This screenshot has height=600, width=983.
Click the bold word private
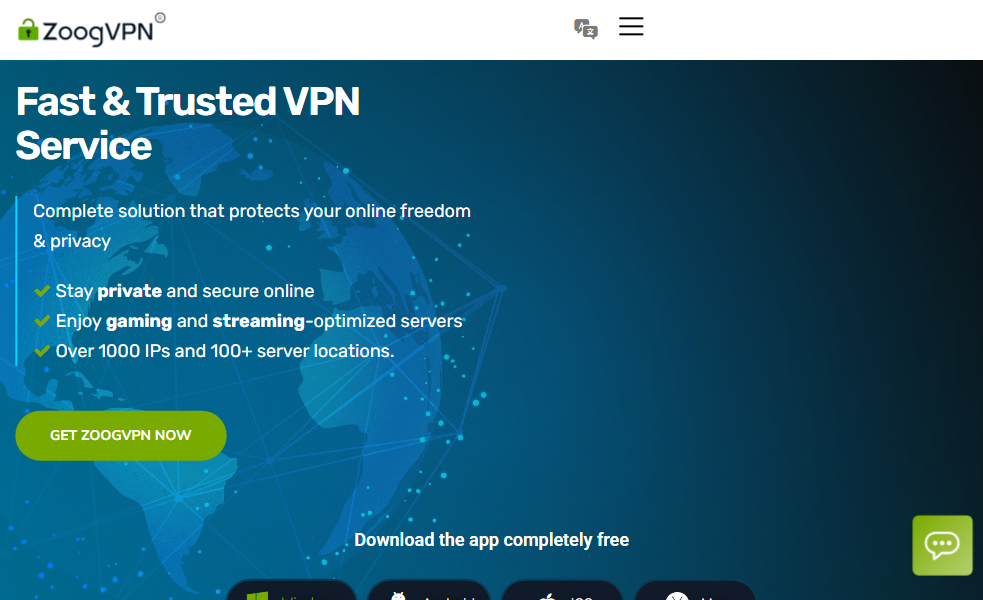click(x=129, y=291)
